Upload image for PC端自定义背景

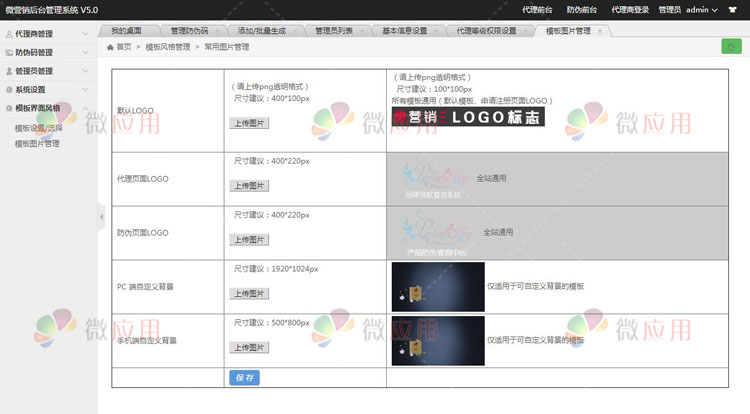249,294
